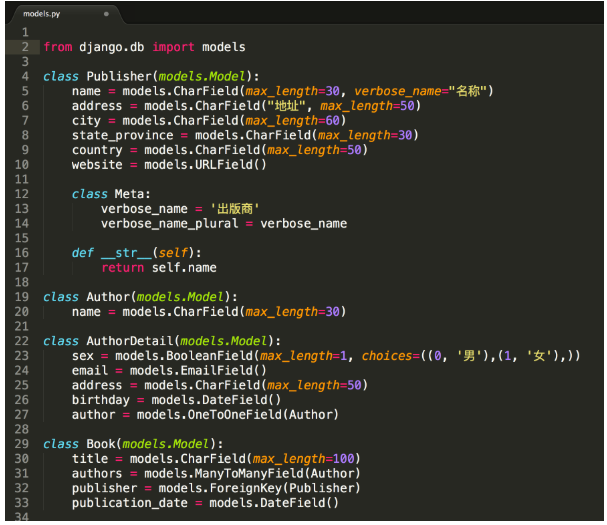
Task: Click 'models.ManyToManyField(Author)' on line 31
Action: 252,474
